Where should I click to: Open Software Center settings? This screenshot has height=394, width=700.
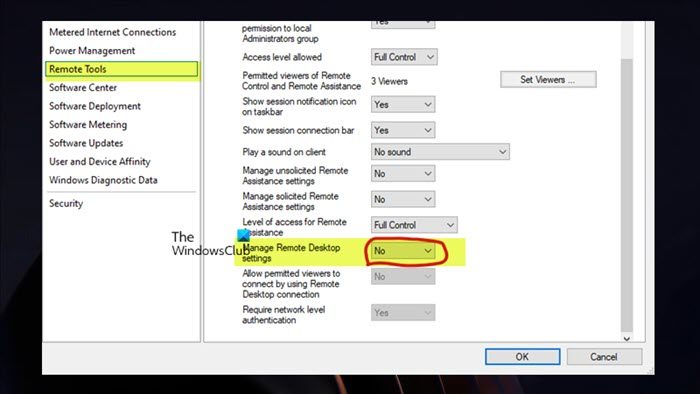pyautogui.click(x=83, y=87)
